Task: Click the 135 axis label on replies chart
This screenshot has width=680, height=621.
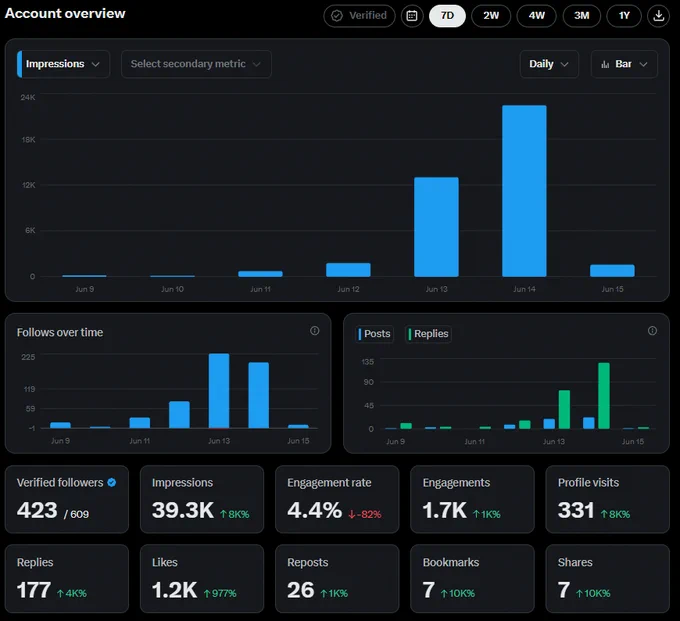Action: [x=368, y=362]
